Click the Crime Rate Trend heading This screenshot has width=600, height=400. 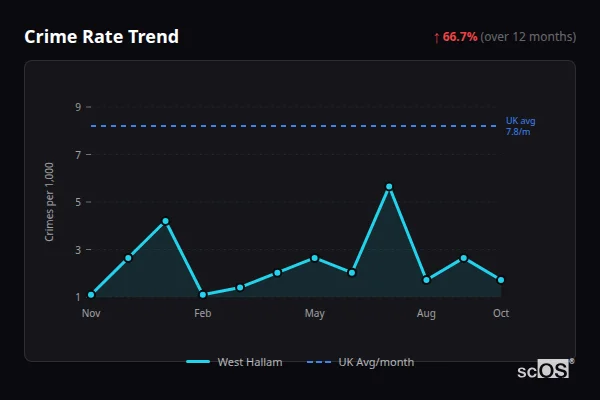101,37
